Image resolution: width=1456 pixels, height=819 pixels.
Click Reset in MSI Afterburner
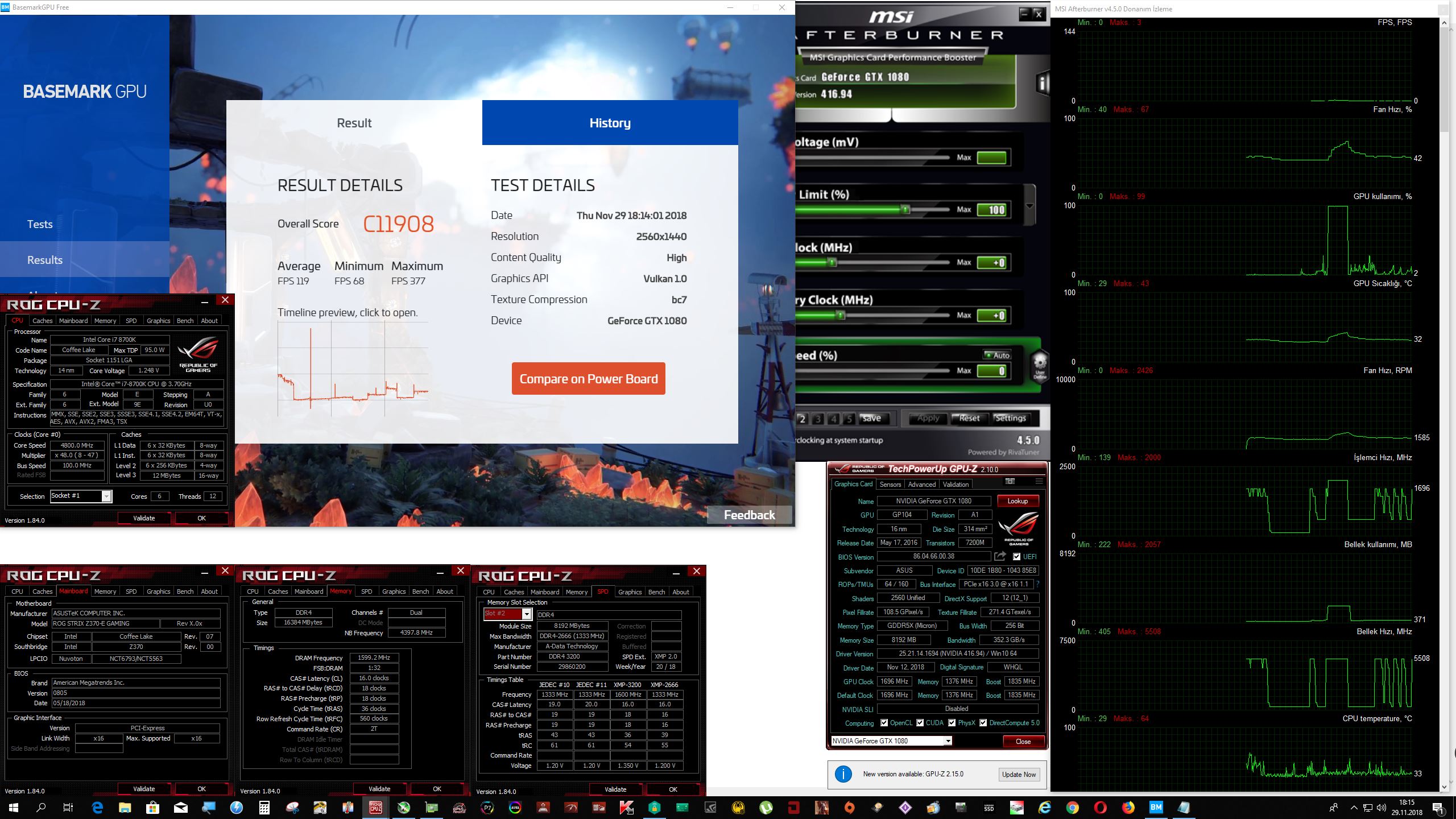click(969, 418)
